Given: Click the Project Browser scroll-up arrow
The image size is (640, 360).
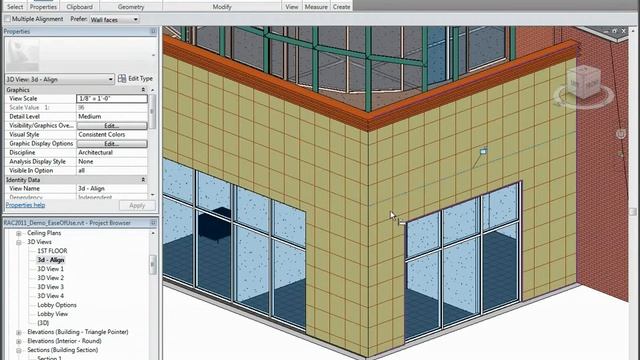Looking at the screenshot, I should pyautogui.click(x=153, y=233).
